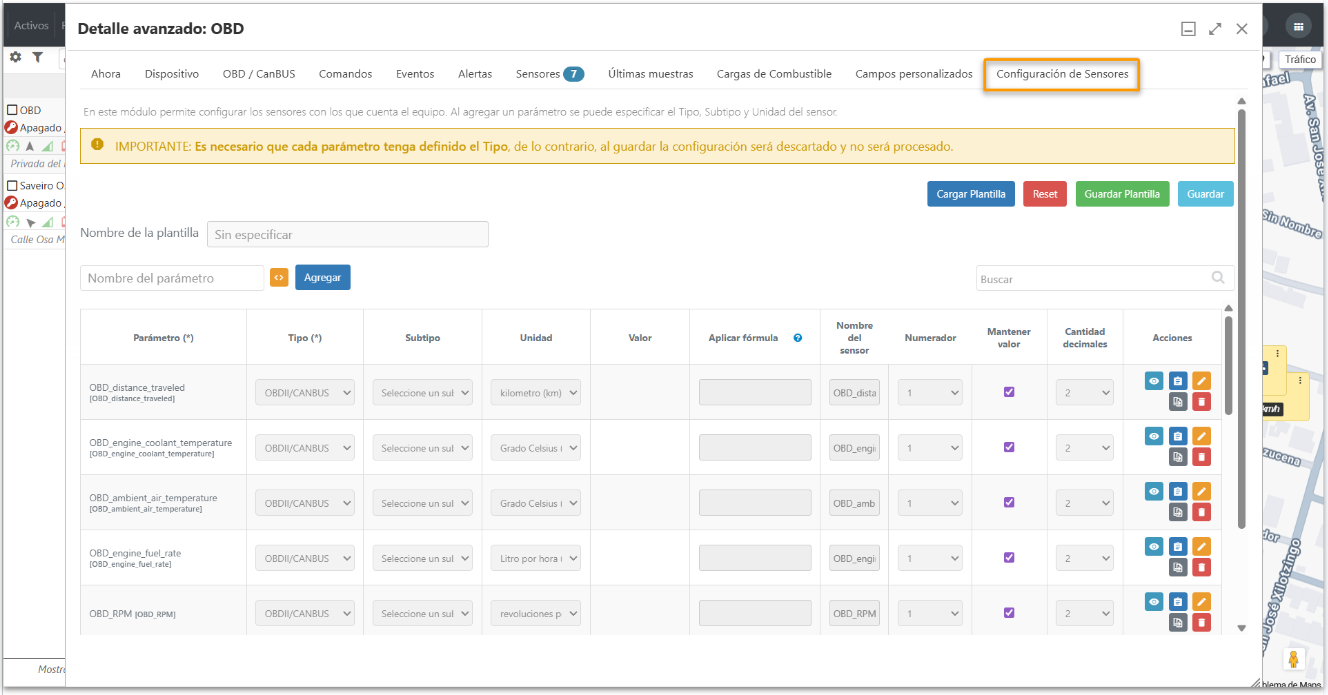The height and width of the screenshot is (695, 1328).
Task: Open the Aplicar fórmula help icon
Action: tap(798, 338)
